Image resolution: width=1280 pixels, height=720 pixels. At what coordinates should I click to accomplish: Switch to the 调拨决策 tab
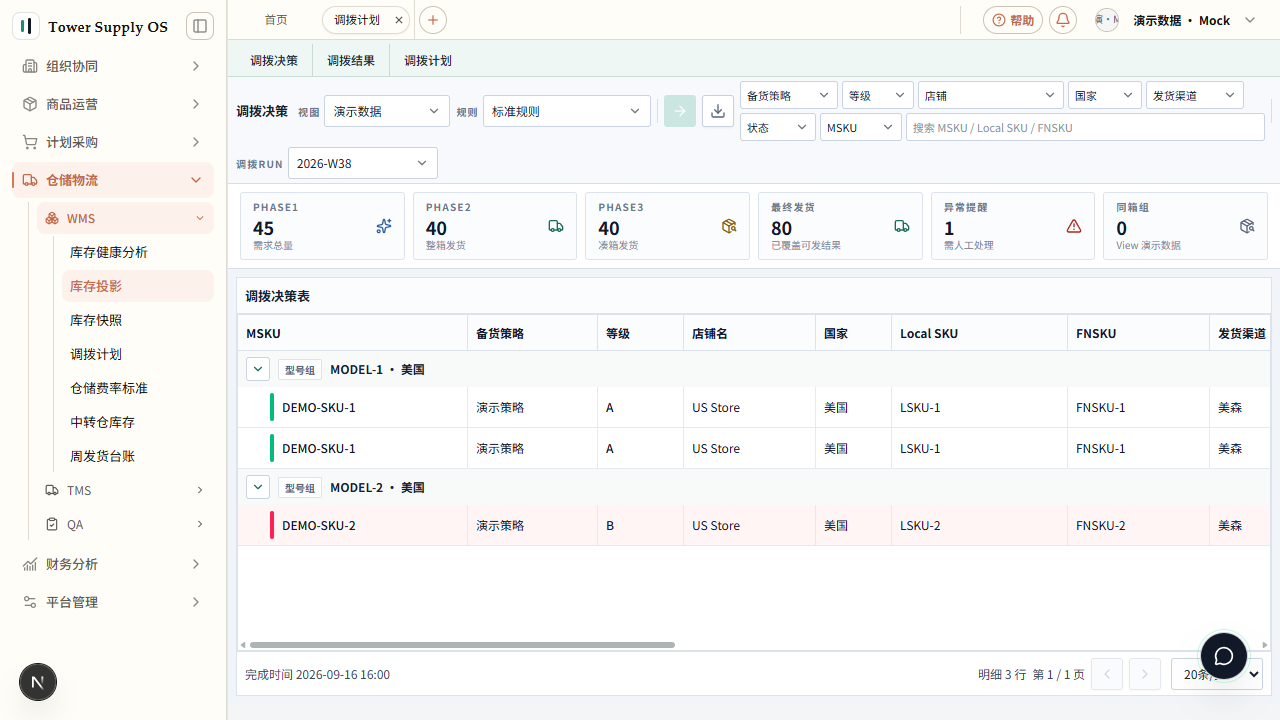click(x=274, y=60)
